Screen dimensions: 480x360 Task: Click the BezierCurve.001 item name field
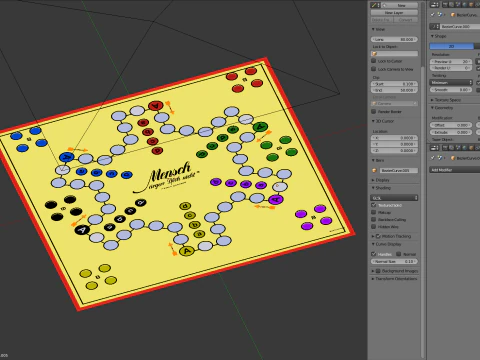point(398,170)
